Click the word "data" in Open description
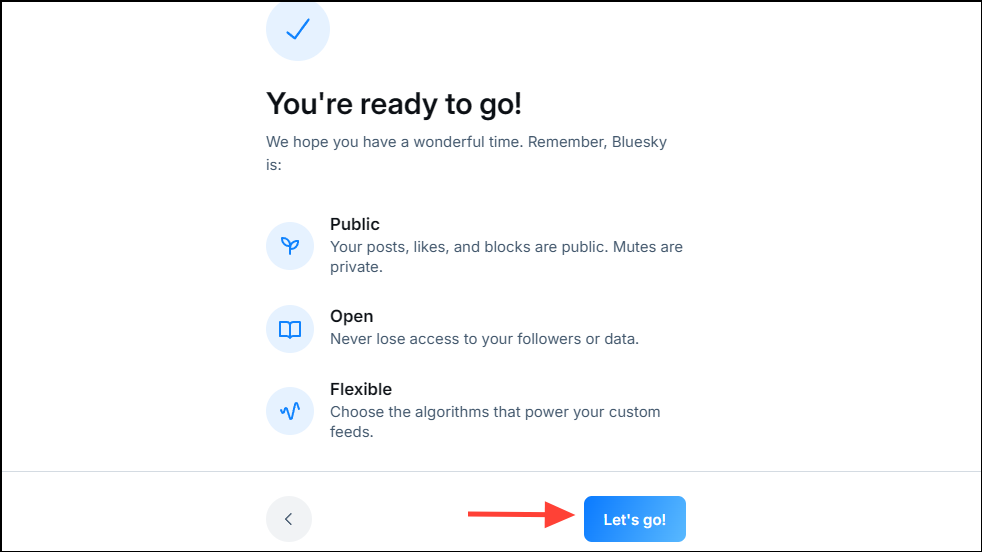982x552 pixels. click(619, 339)
